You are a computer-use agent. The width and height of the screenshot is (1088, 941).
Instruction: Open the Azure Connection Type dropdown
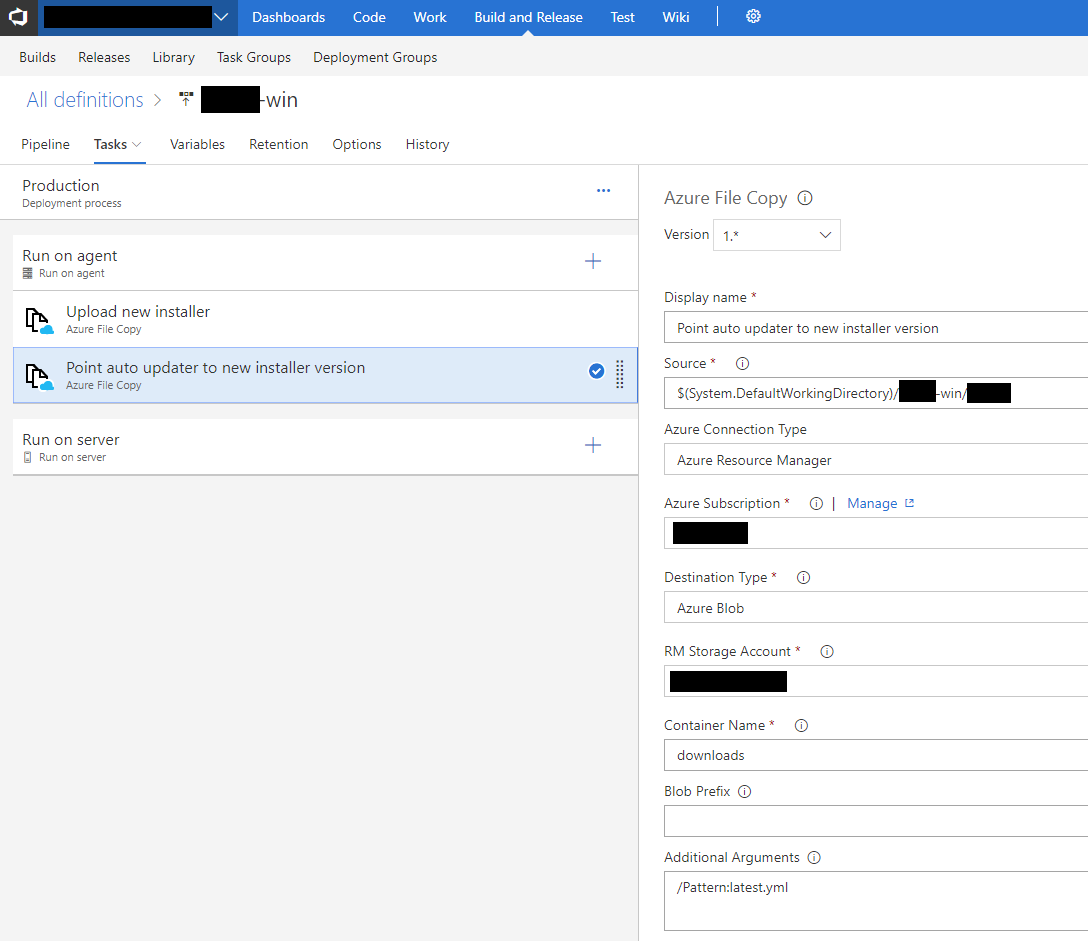click(x=876, y=459)
